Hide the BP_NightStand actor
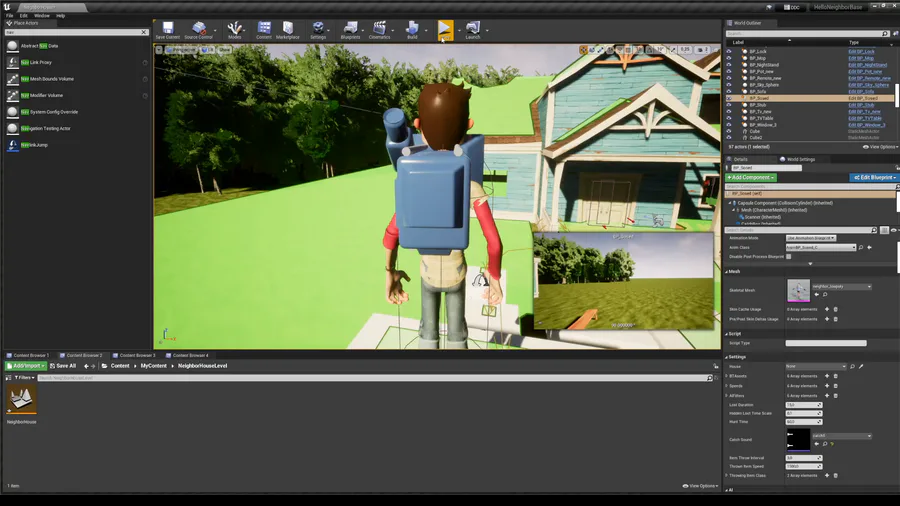Screen dimensions: 900x506 [x=729, y=65]
